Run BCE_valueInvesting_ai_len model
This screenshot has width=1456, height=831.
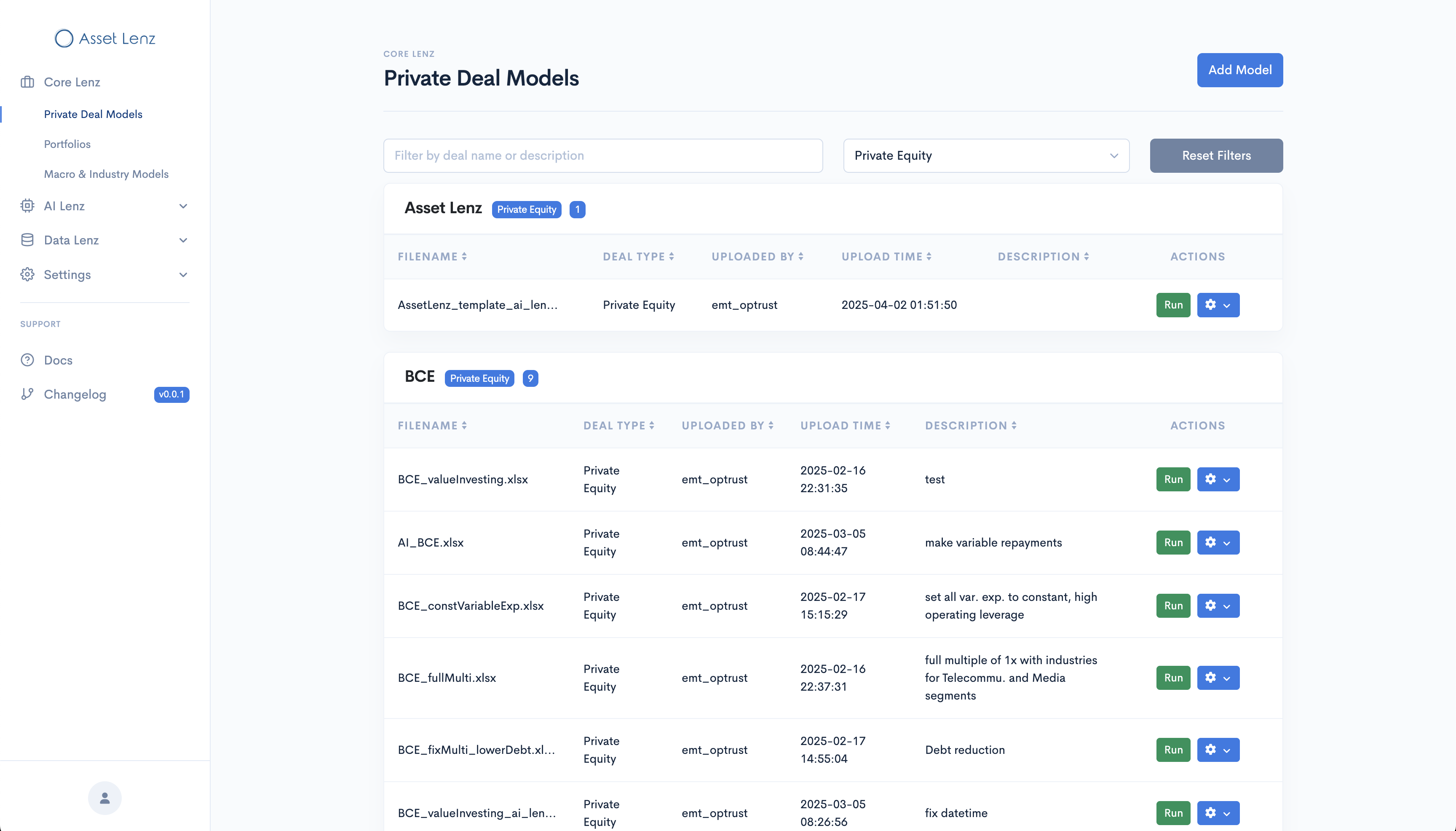click(1173, 813)
